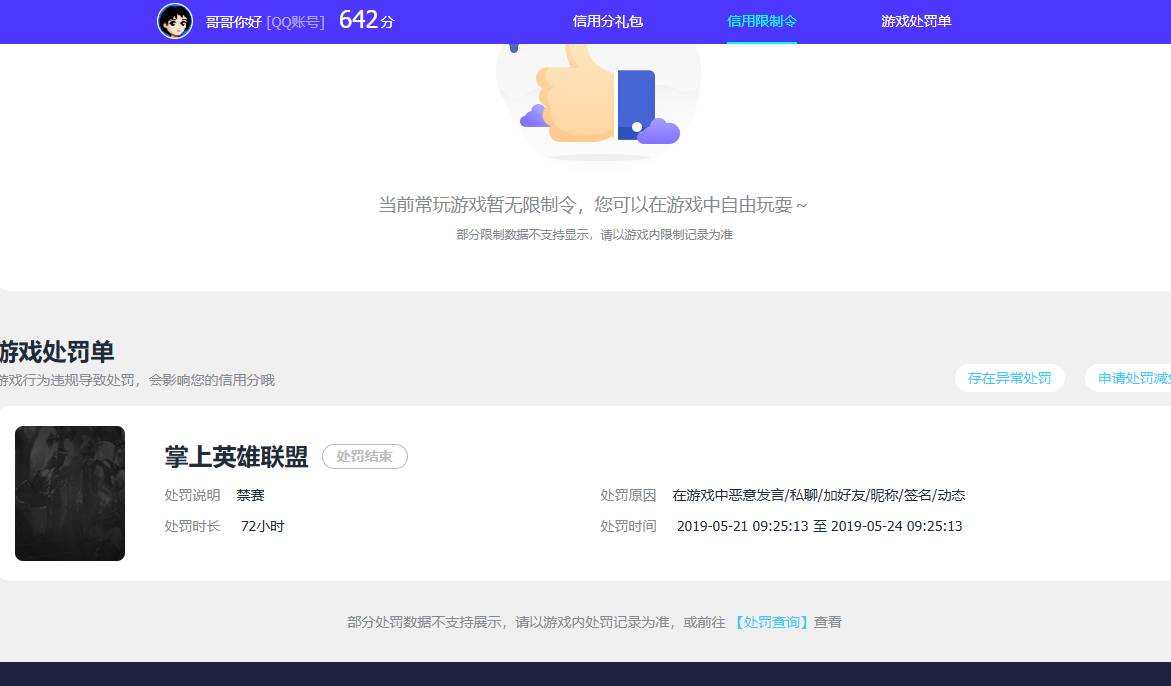Click the 处罚结束 status badge

[364, 456]
